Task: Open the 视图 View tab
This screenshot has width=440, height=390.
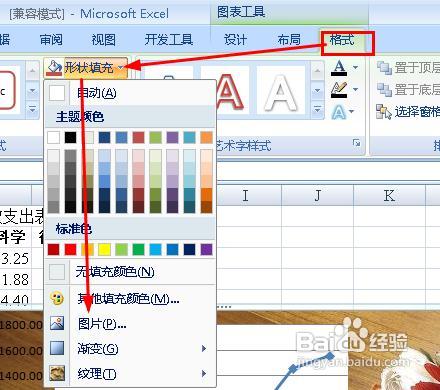Action: pos(104,40)
